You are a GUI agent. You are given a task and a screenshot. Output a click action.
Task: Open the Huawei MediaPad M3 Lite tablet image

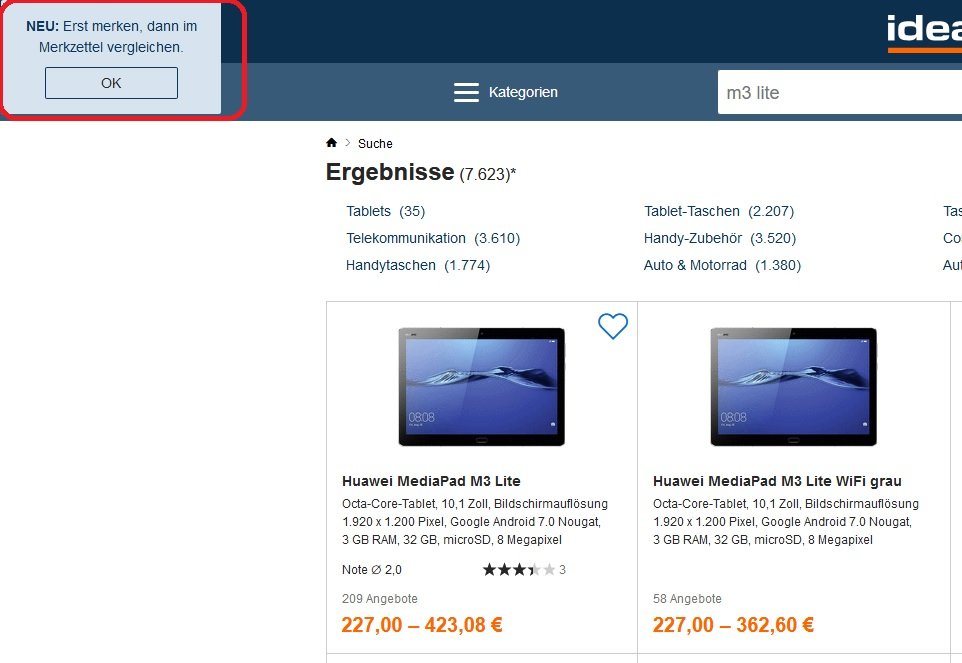482,386
